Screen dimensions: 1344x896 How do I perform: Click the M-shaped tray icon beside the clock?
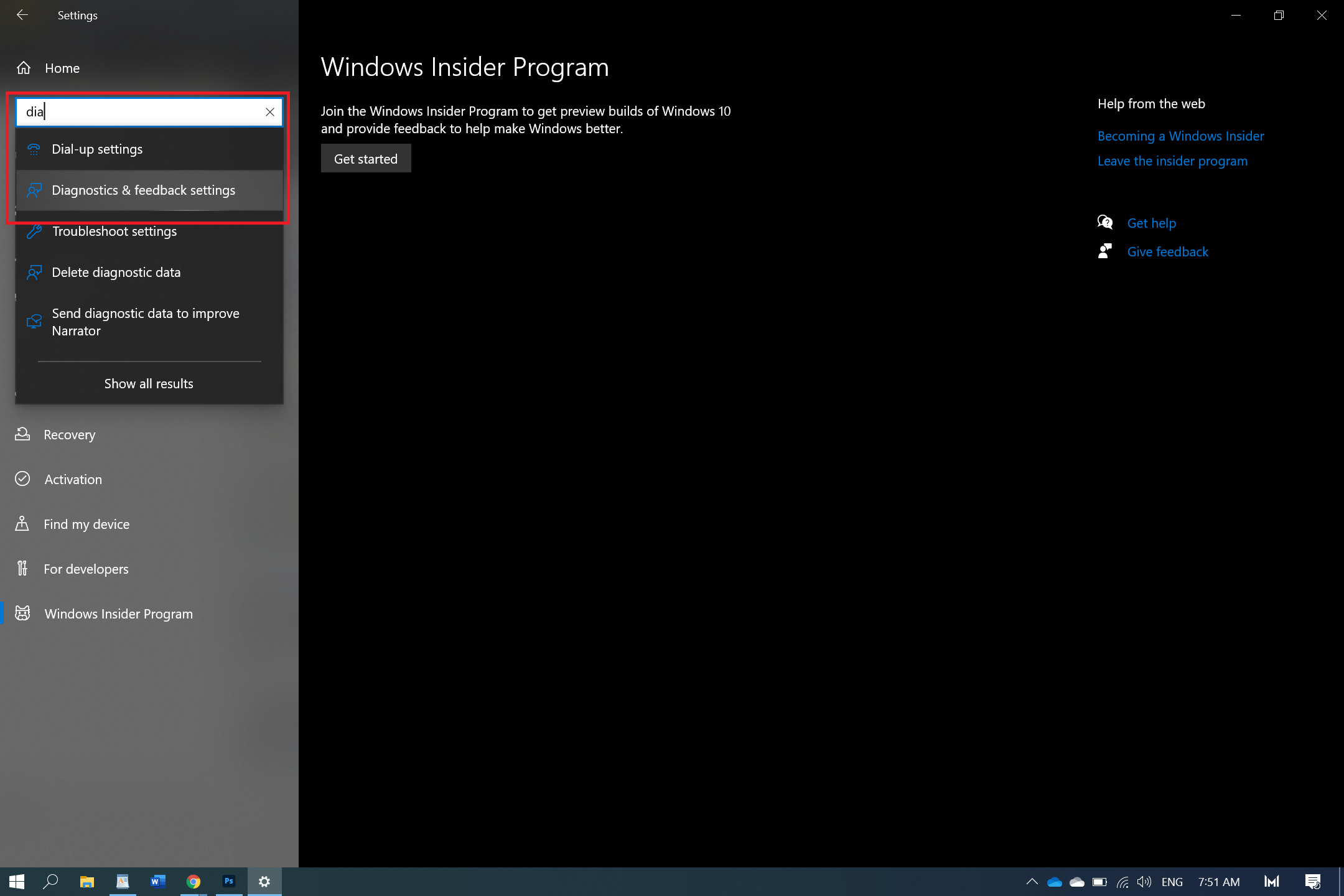click(1272, 882)
